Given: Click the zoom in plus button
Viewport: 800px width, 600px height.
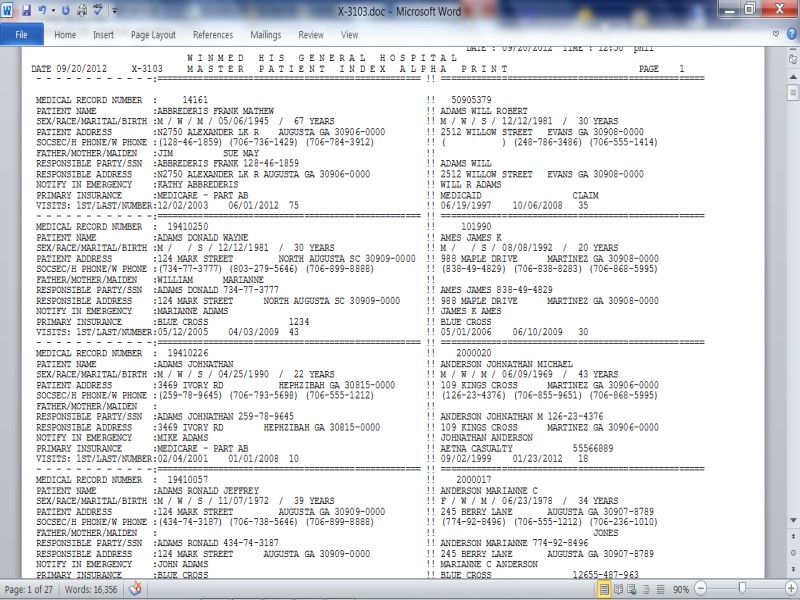Looking at the screenshot, I should 791,589.
